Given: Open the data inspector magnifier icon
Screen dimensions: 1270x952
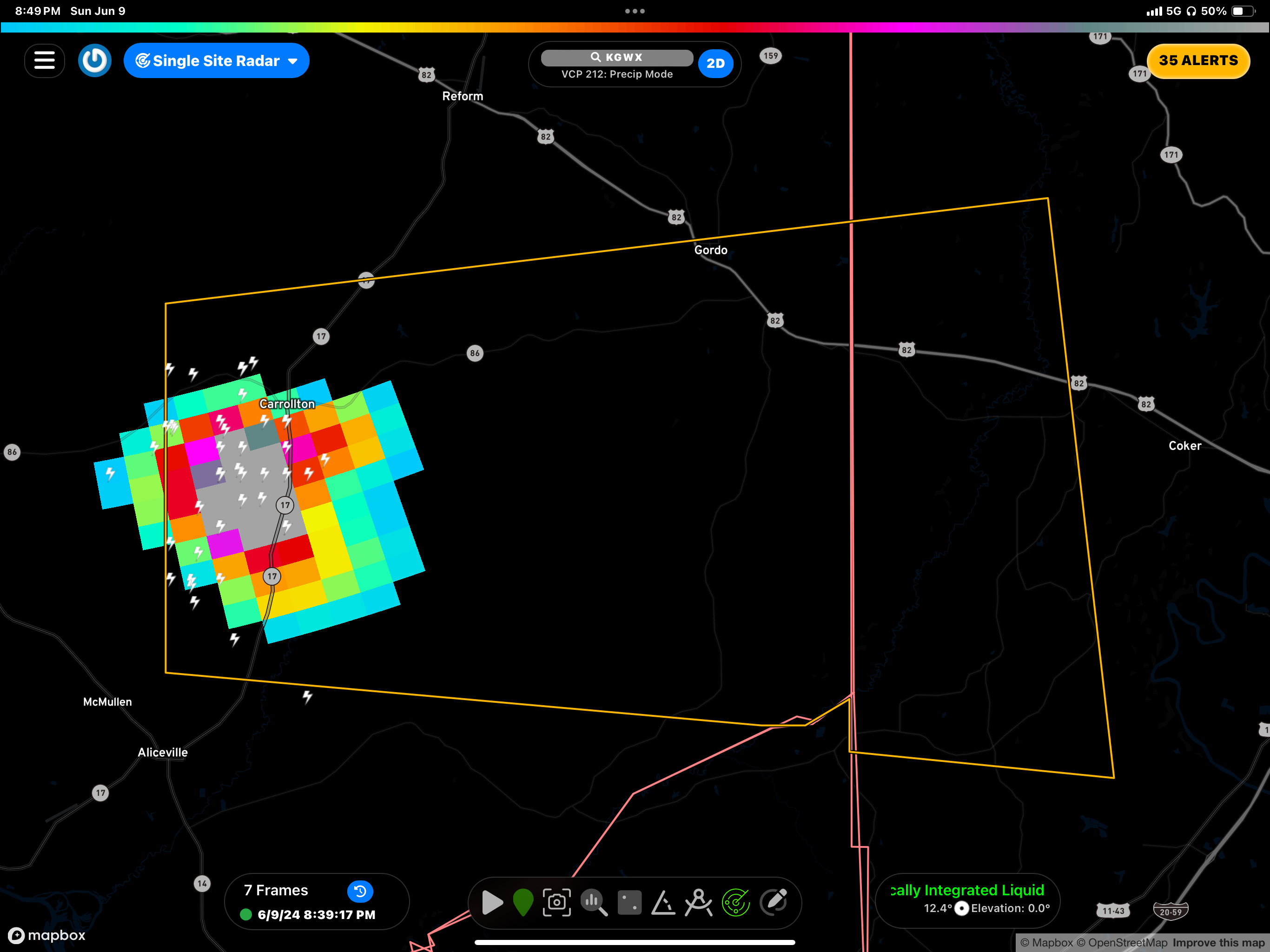Looking at the screenshot, I should (x=593, y=902).
